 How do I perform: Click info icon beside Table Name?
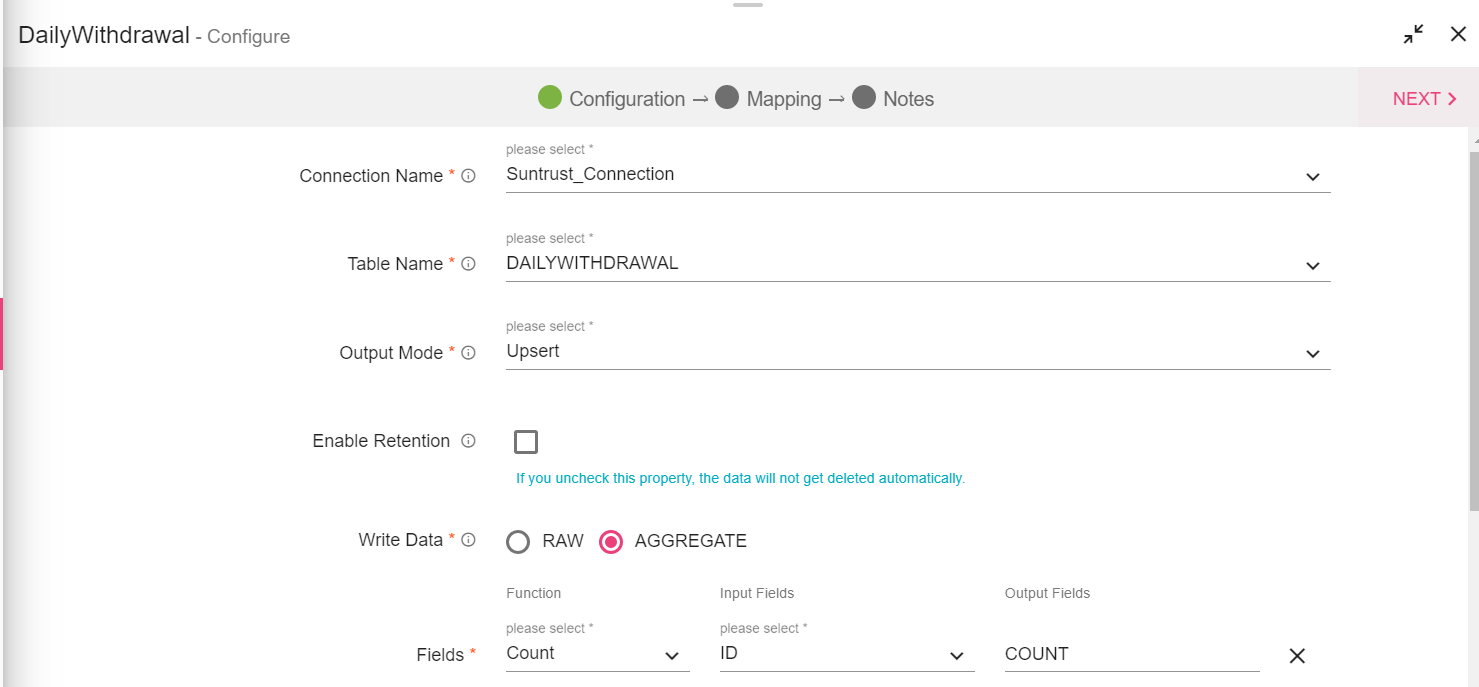point(468,264)
